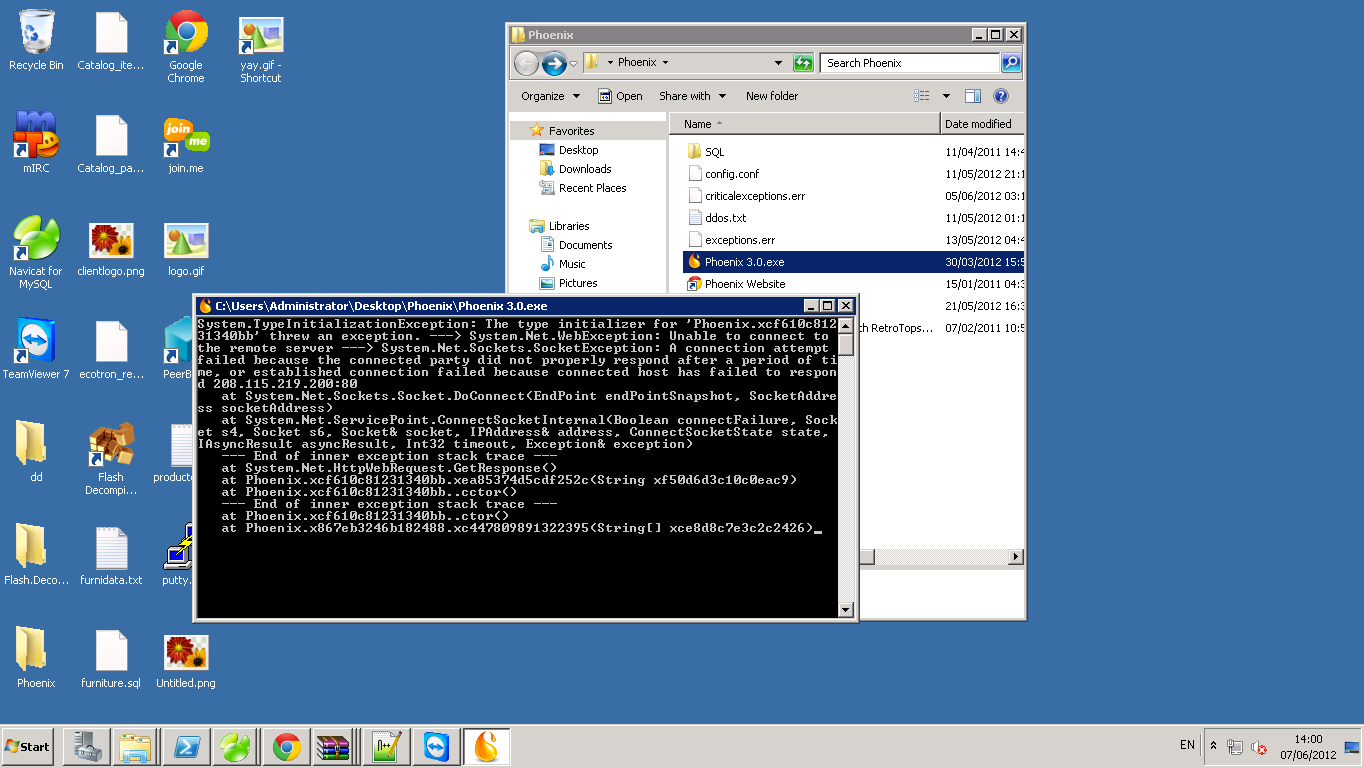Select the Navicat for MySQL shortcut

(36, 253)
